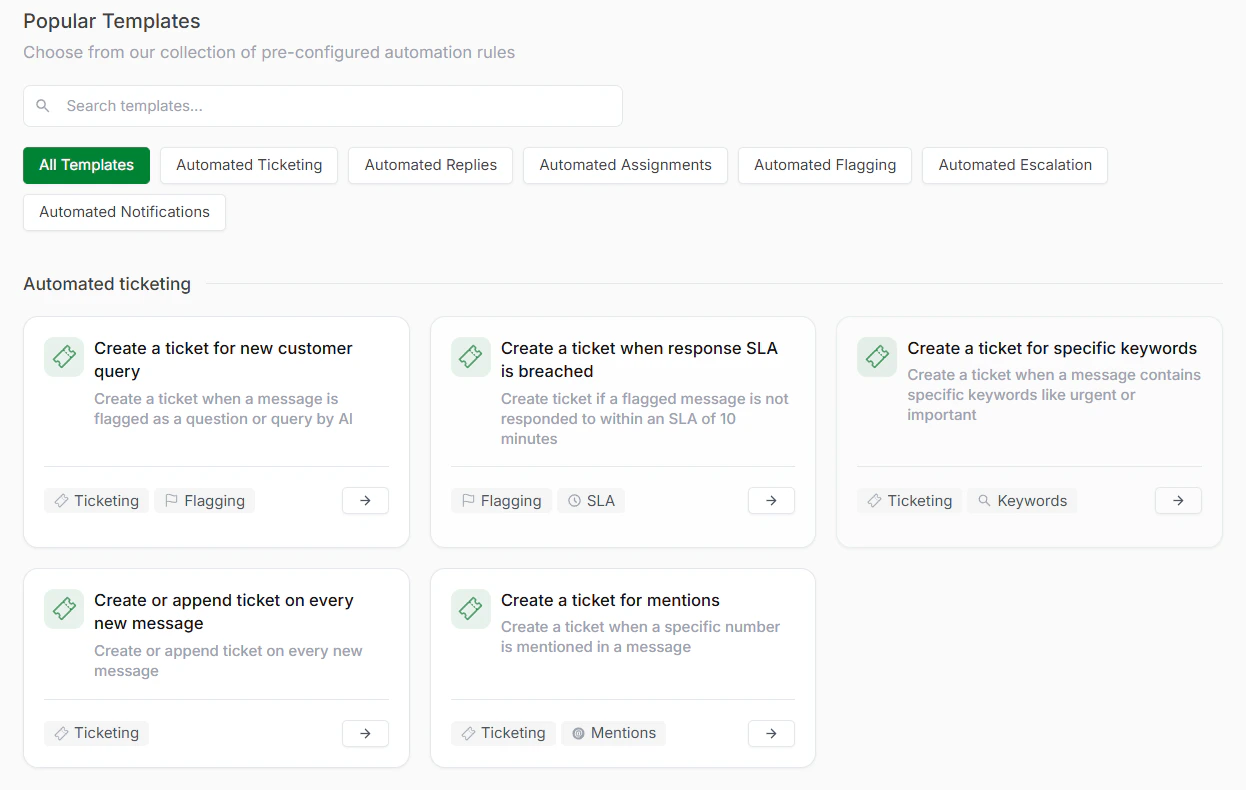Click the ticket icon for specific keywords template
This screenshot has width=1246, height=790.
[876, 357]
